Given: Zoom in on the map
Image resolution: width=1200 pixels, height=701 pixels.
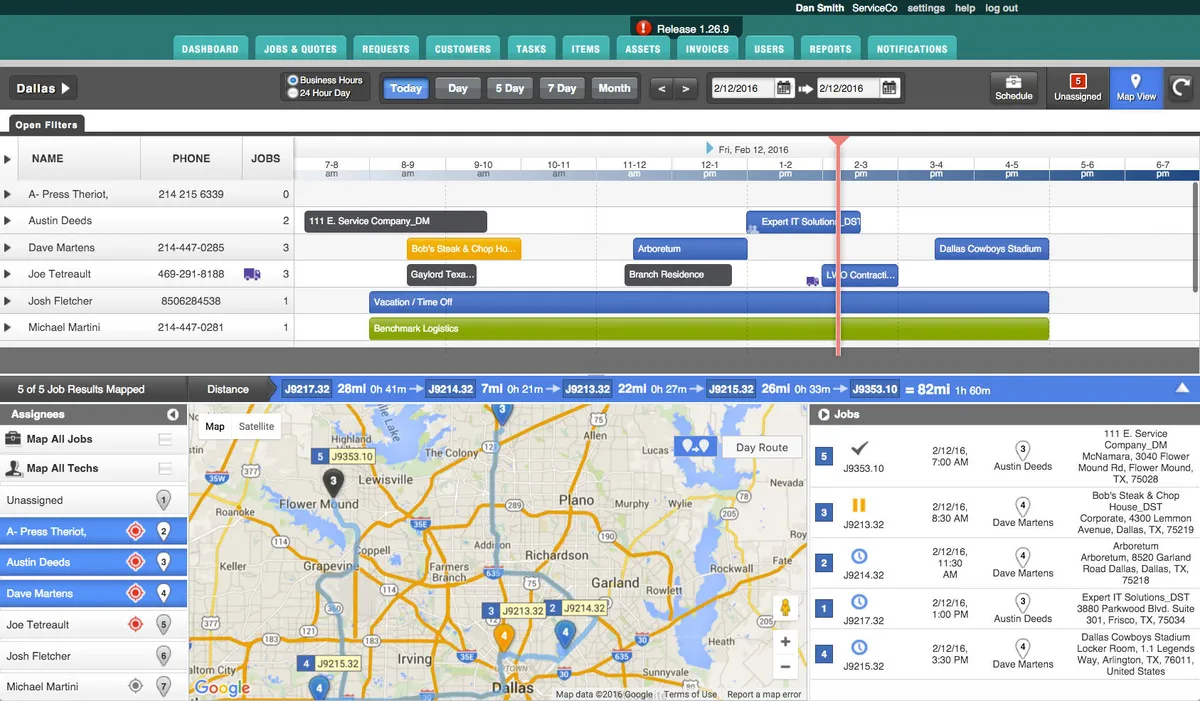Looking at the screenshot, I should (x=785, y=642).
